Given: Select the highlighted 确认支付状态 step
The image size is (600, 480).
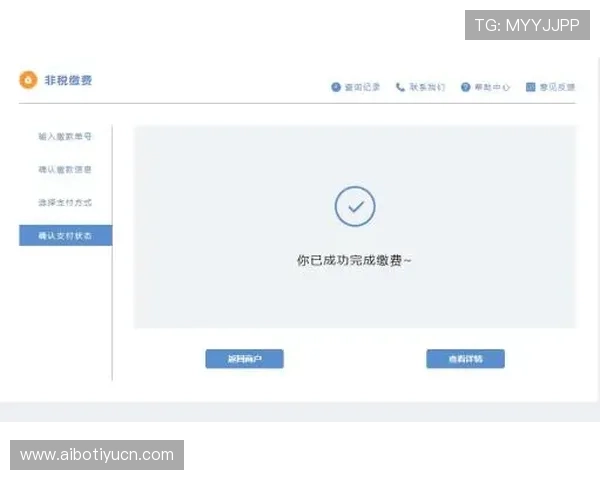Looking at the screenshot, I should [65, 235].
